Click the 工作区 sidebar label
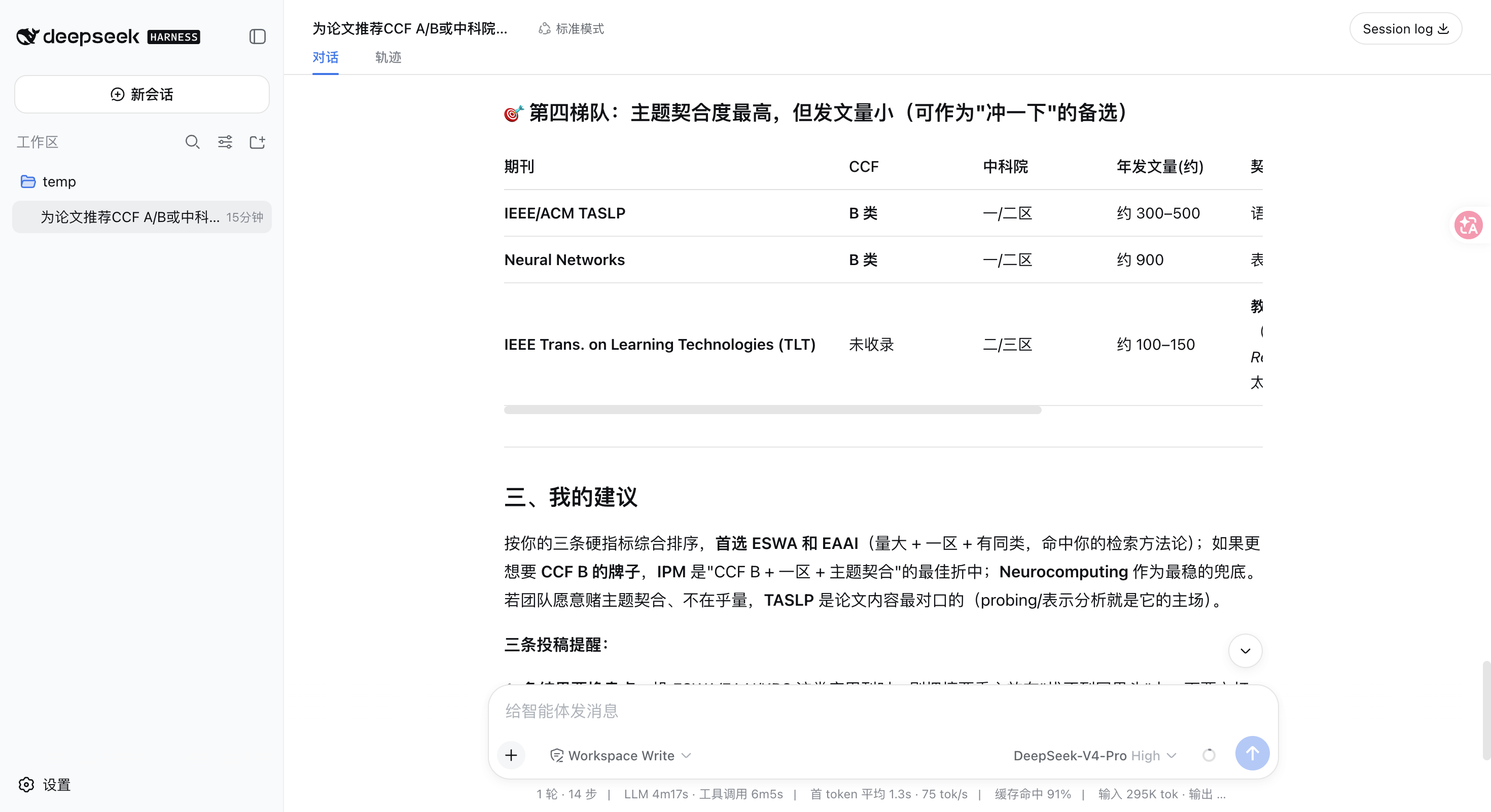The image size is (1491, 812). [38, 142]
